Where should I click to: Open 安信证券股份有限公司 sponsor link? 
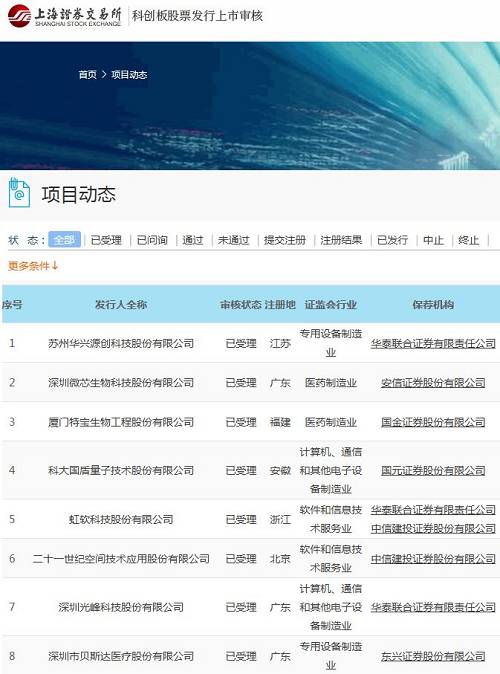(433, 383)
